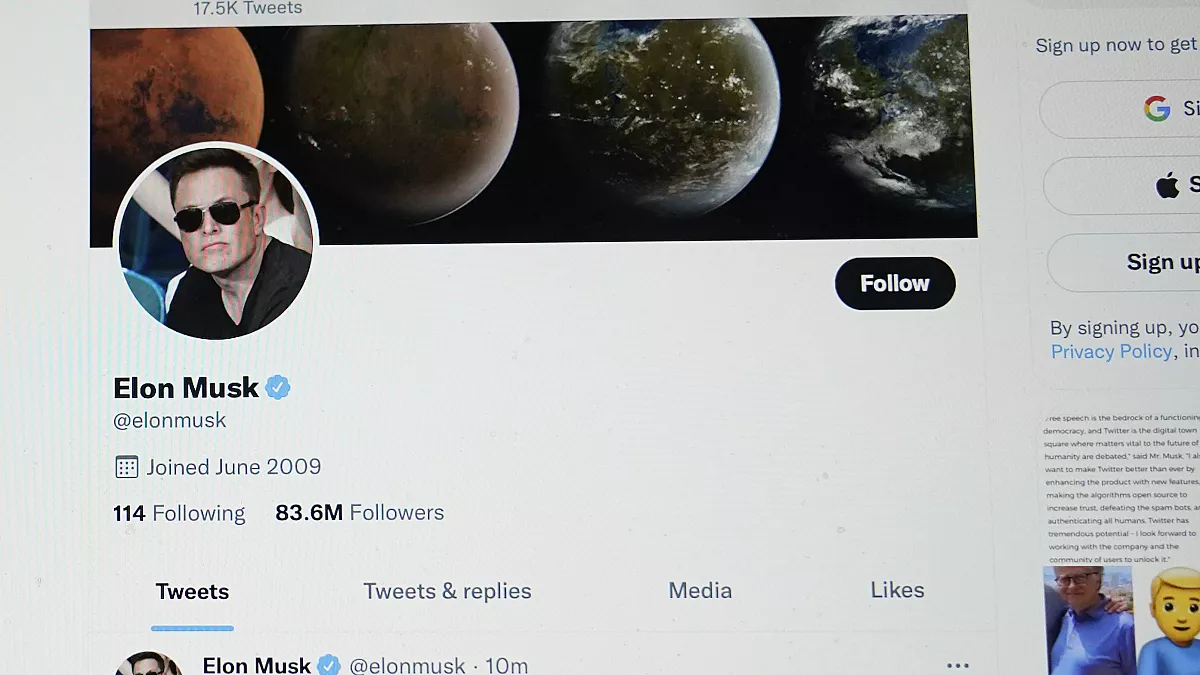
Task: Open the free speech quote image thumbnail
Action: [1120, 488]
